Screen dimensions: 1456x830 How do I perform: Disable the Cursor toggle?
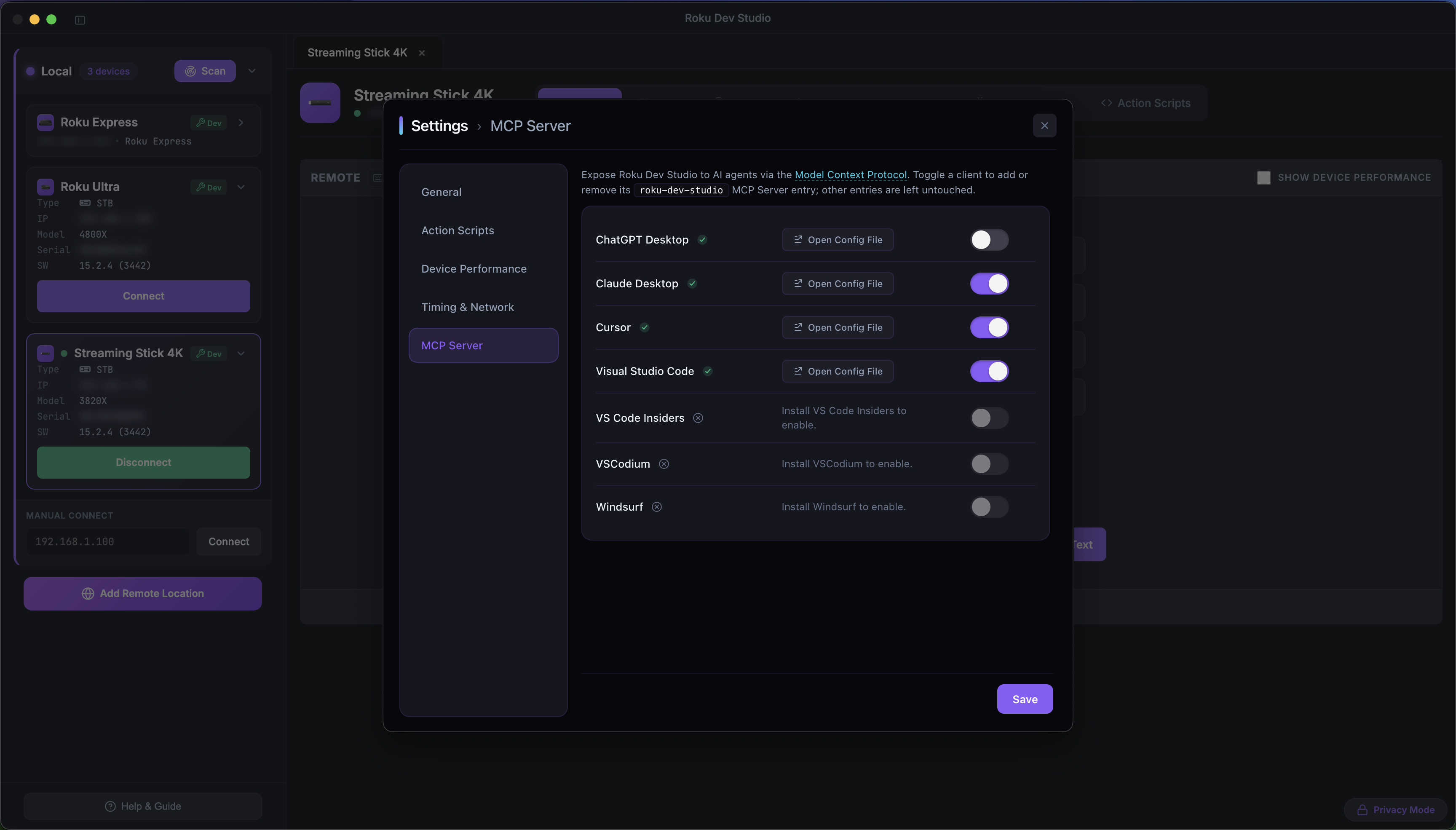tap(989, 327)
